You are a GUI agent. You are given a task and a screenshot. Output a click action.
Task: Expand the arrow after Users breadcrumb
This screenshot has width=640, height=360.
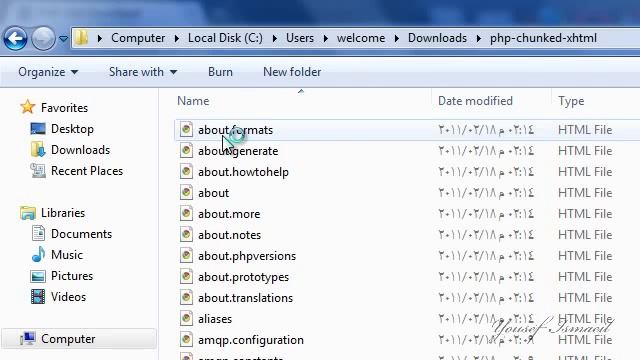325,38
